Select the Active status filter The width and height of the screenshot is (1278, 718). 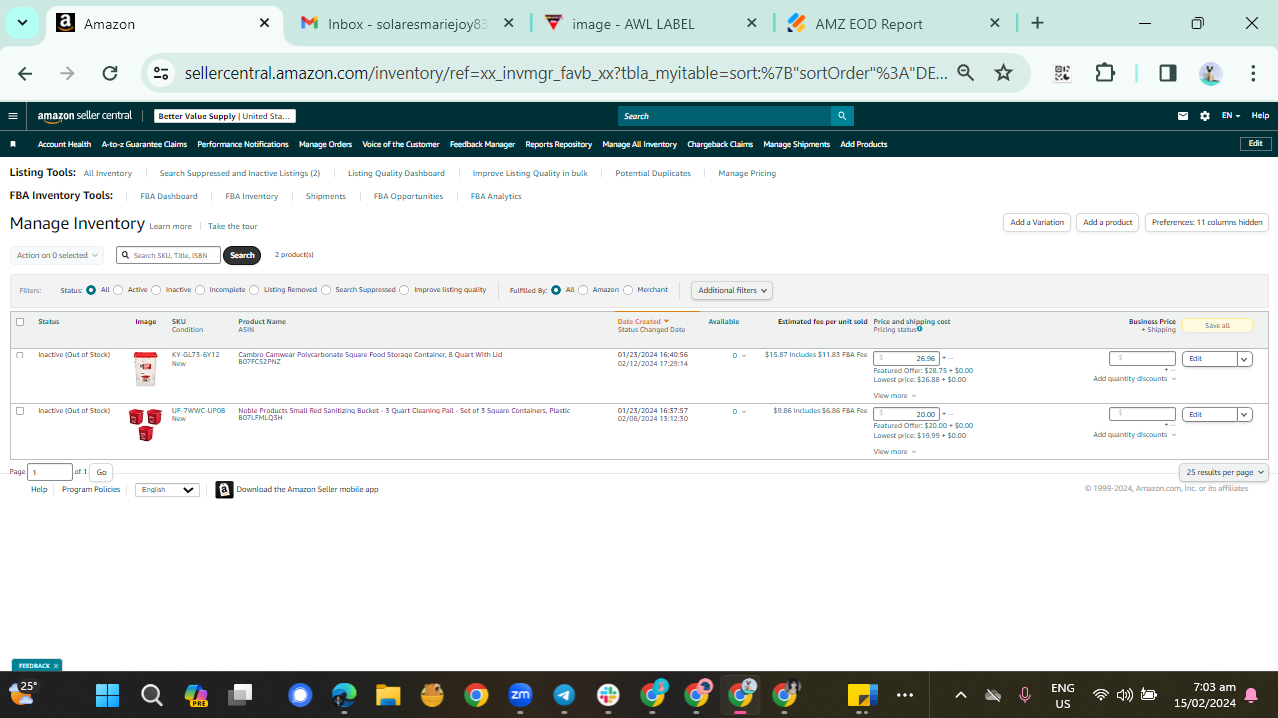(x=118, y=290)
